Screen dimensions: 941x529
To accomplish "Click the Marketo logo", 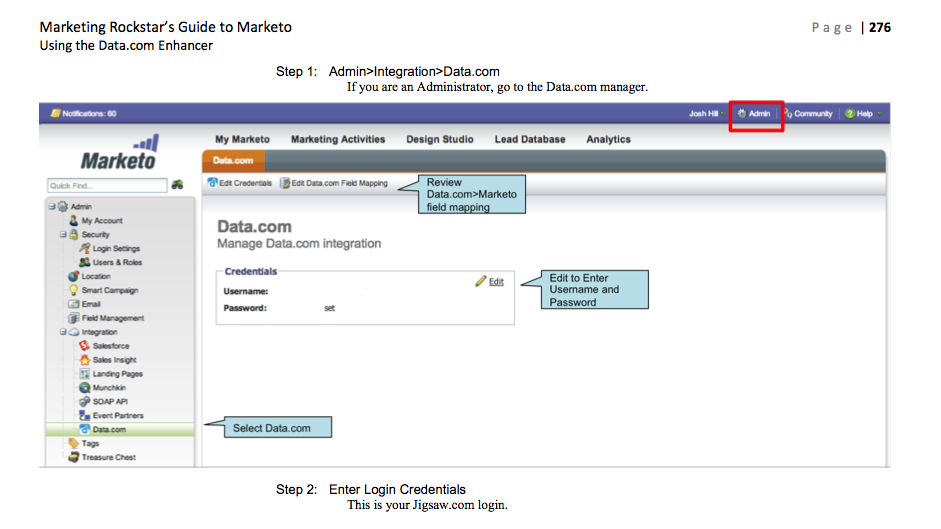I will (119, 152).
